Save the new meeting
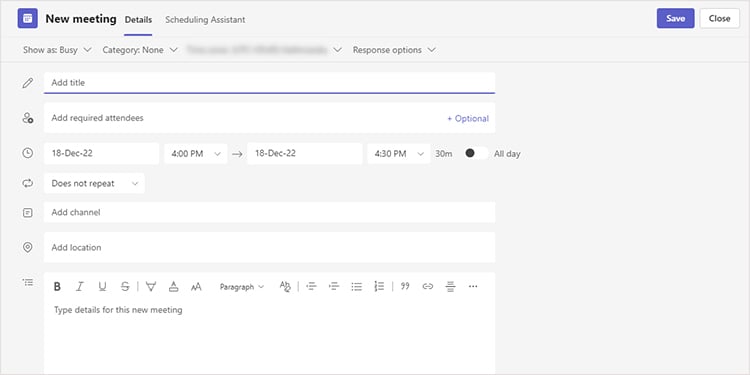Image resolution: width=750 pixels, height=375 pixels. click(x=675, y=19)
